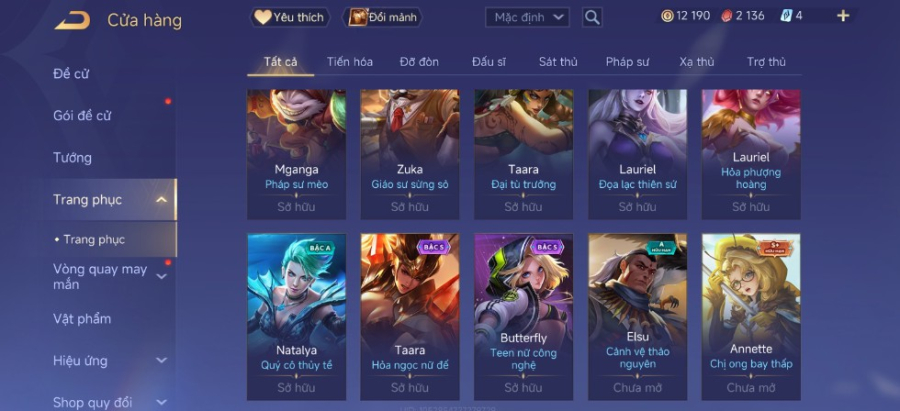Open Đổi mảnh fragment exchange
This screenshot has height=411, width=900.
pos(382,17)
